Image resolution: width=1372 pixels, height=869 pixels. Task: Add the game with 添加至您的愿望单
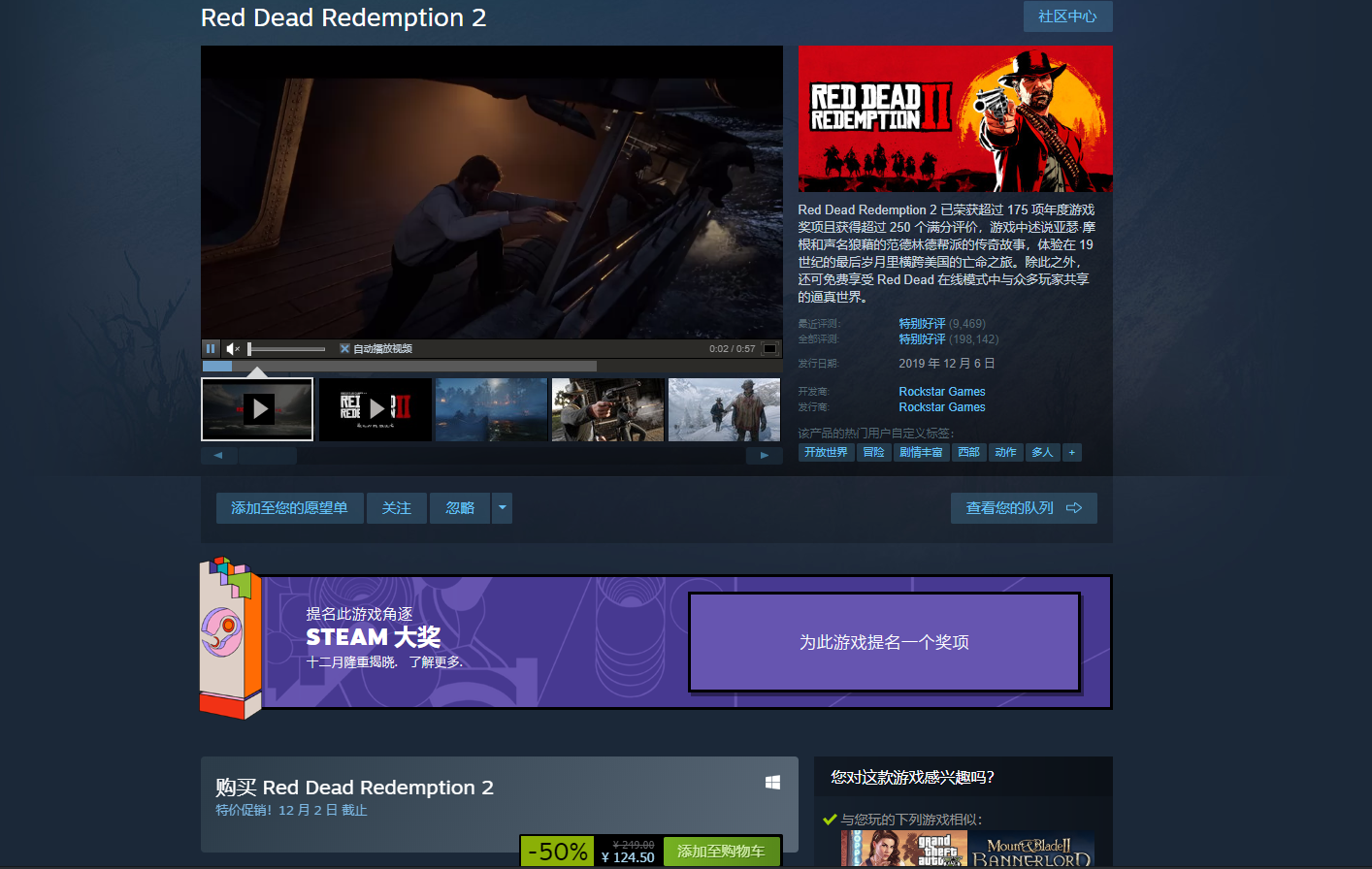pos(289,508)
